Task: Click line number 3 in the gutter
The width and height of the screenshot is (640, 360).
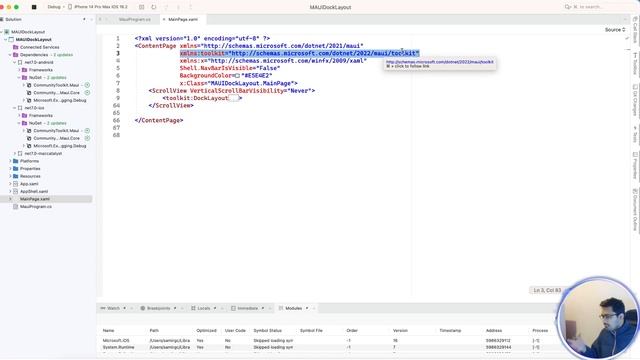Action: click(x=118, y=53)
